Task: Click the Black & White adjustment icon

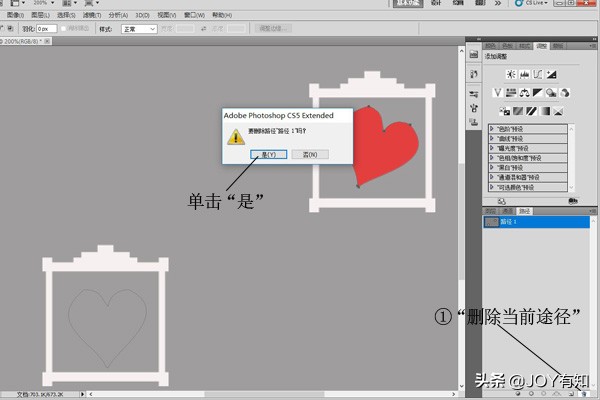Action: click(540, 93)
